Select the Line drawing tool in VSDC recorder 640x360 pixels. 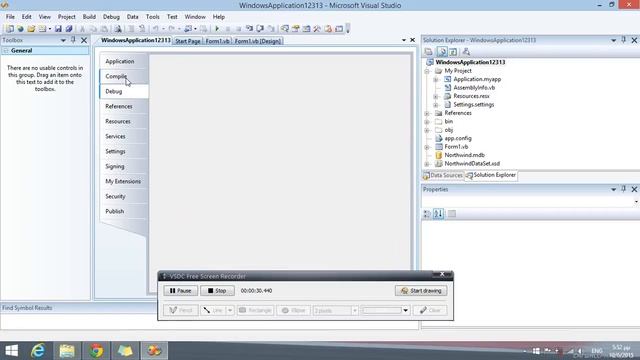tap(213, 310)
